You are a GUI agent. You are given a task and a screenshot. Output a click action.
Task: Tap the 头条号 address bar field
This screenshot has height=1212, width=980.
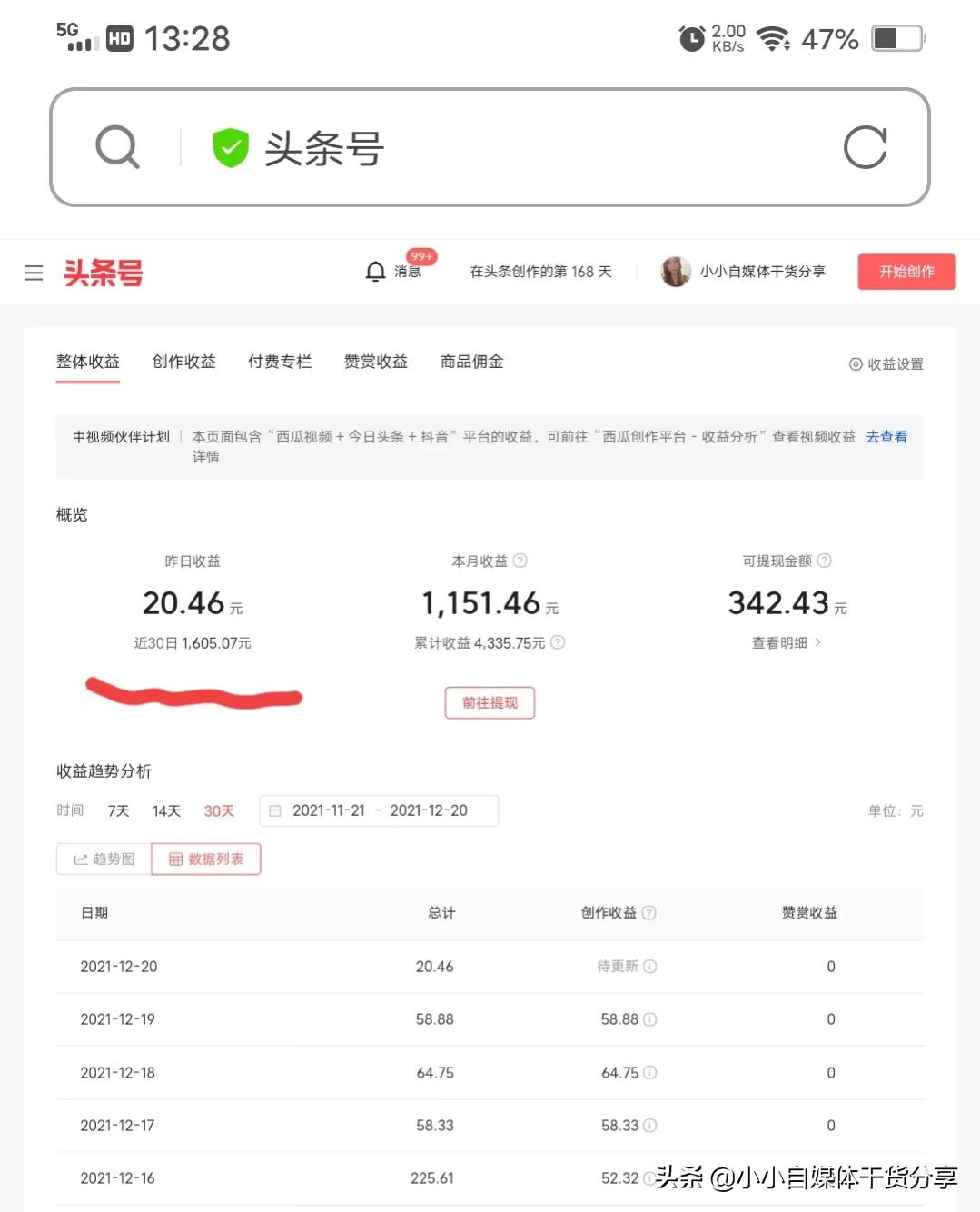click(490, 147)
